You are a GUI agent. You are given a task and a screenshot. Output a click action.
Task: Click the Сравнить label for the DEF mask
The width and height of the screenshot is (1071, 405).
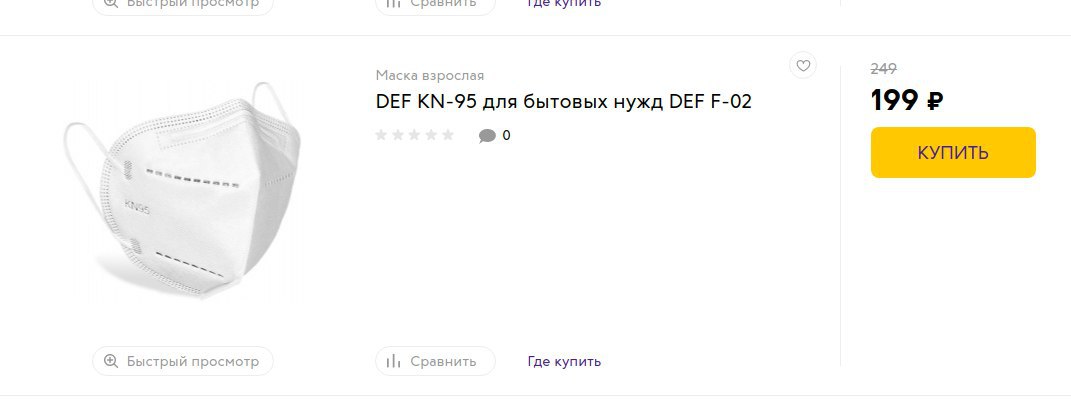tap(443, 361)
